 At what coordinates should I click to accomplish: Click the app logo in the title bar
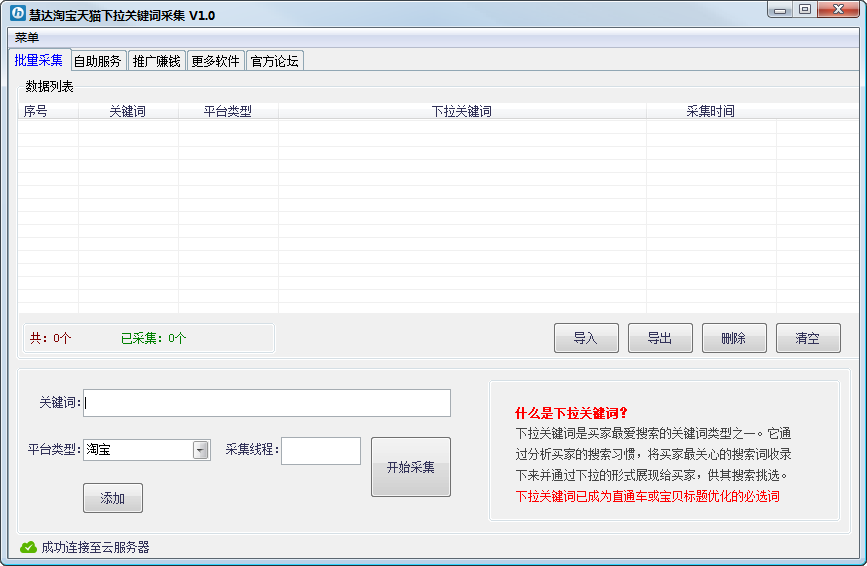point(17,14)
